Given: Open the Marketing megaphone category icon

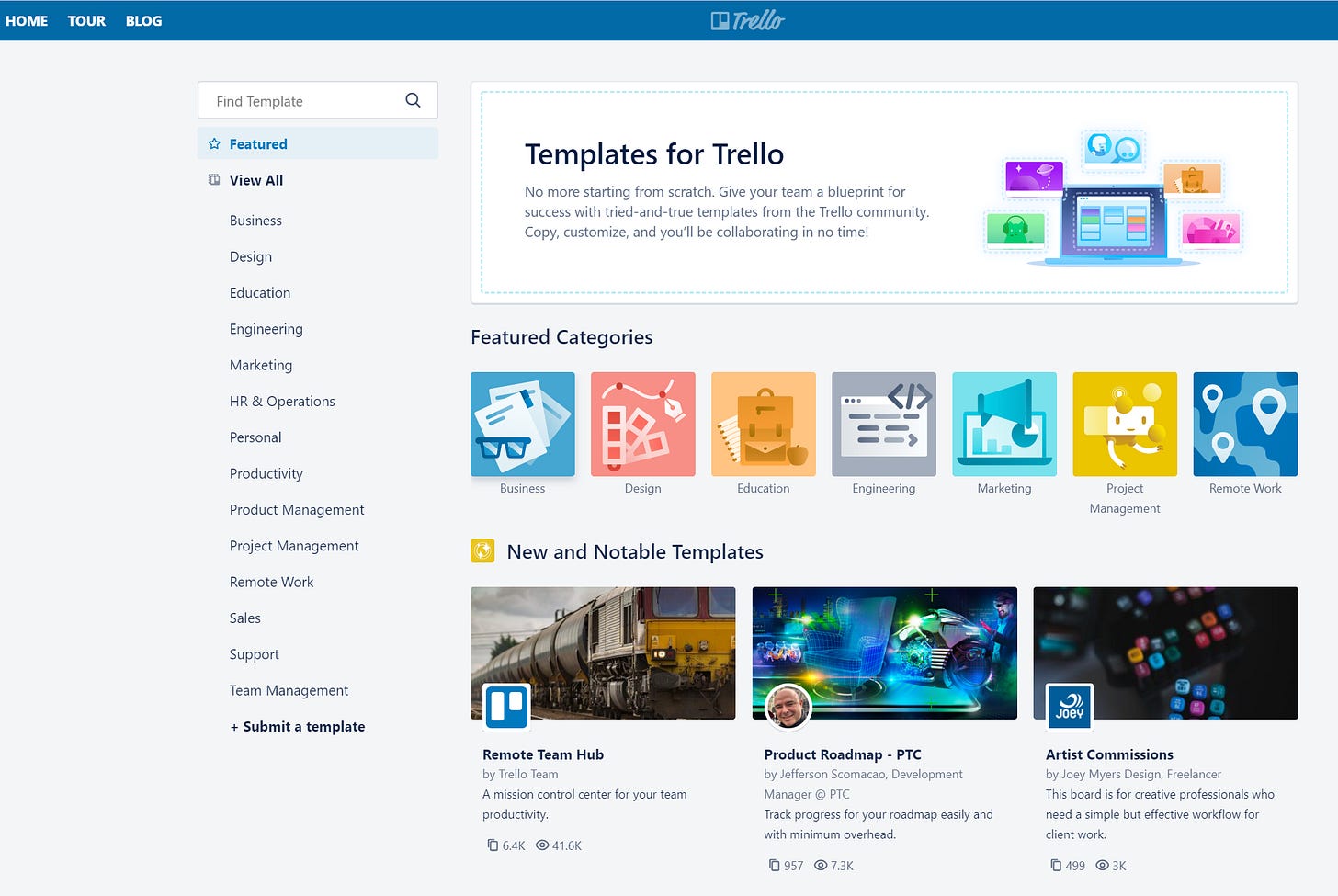Looking at the screenshot, I should coord(1004,424).
